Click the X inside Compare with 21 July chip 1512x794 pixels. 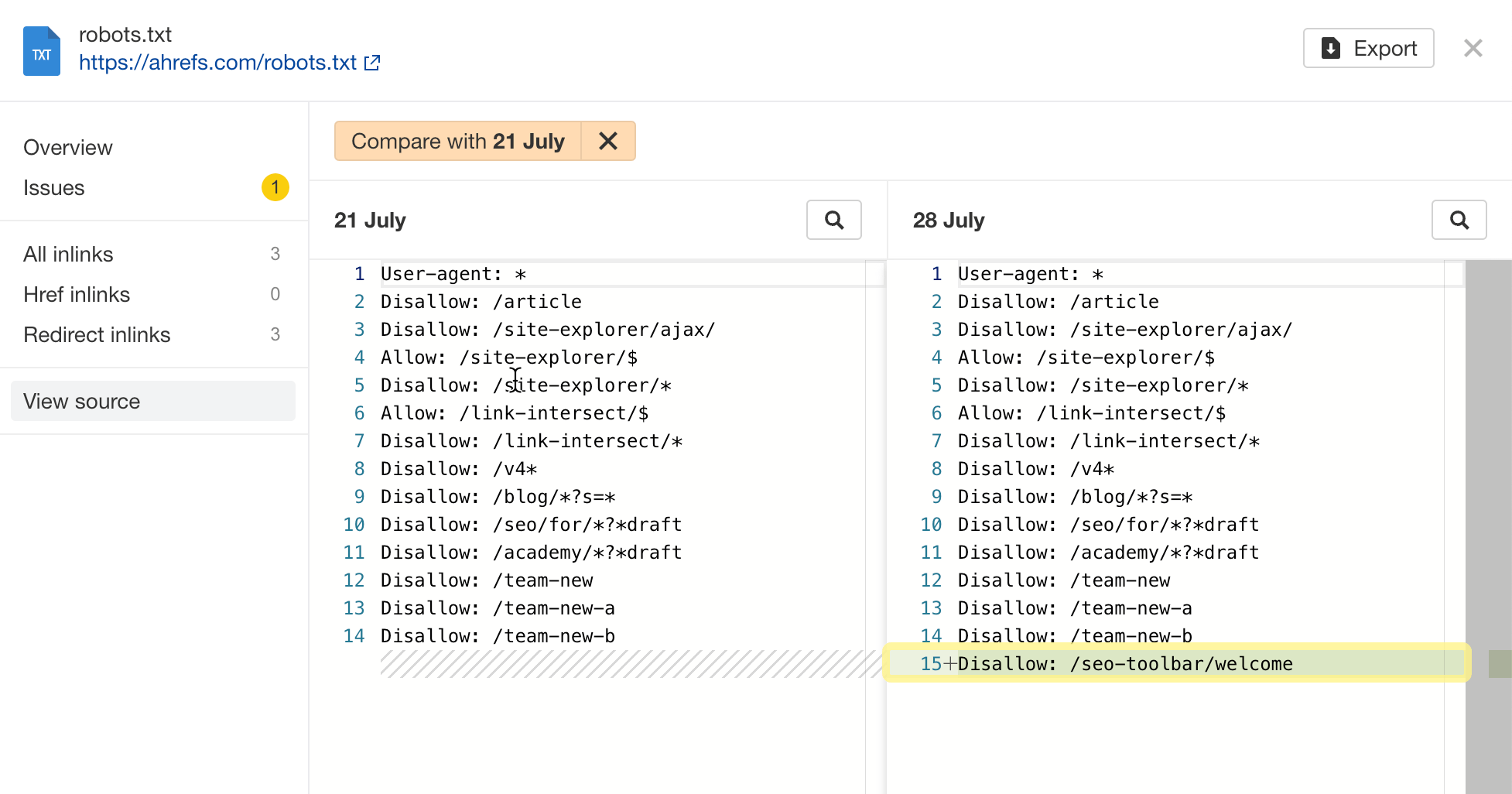(x=608, y=141)
